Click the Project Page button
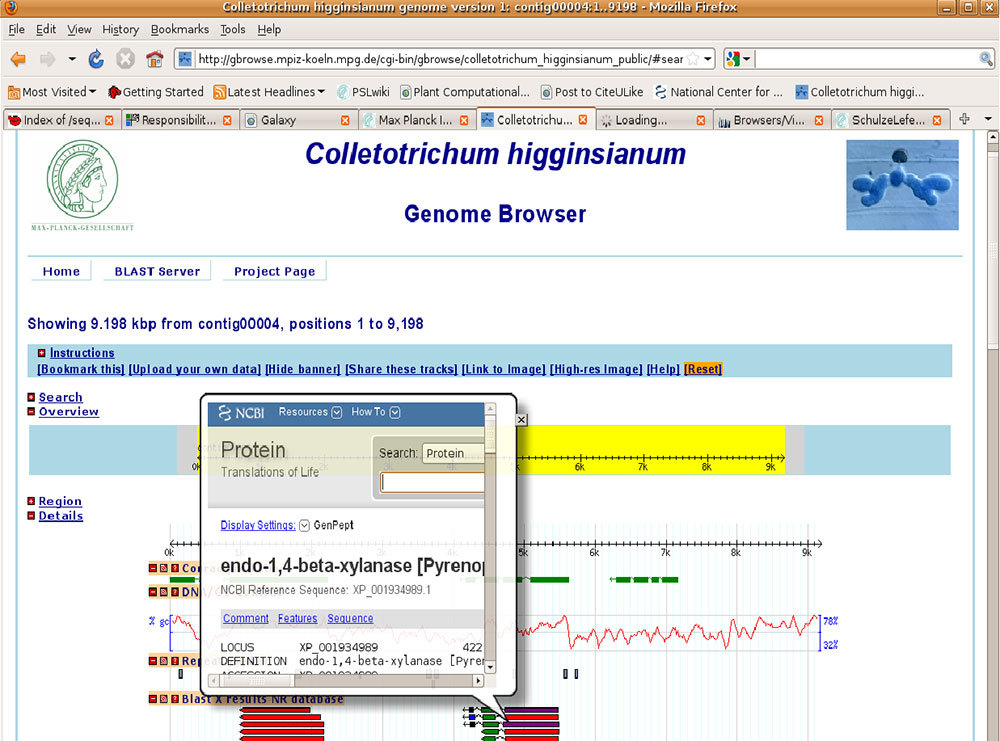The width and height of the screenshot is (1000, 741). pyautogui.click(x=275, y=271)
